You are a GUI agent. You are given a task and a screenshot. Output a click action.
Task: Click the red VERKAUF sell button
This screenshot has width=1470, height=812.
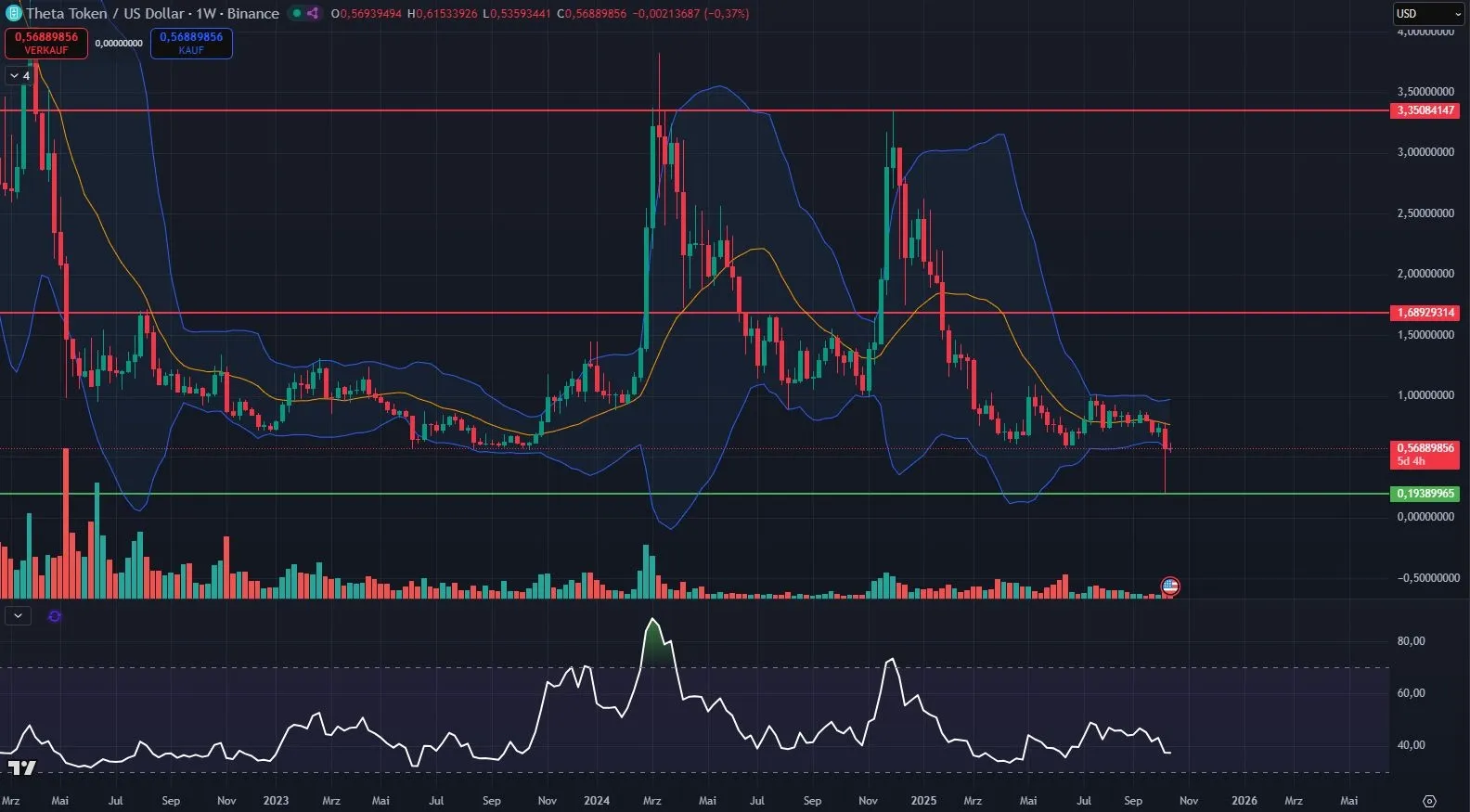46,43
